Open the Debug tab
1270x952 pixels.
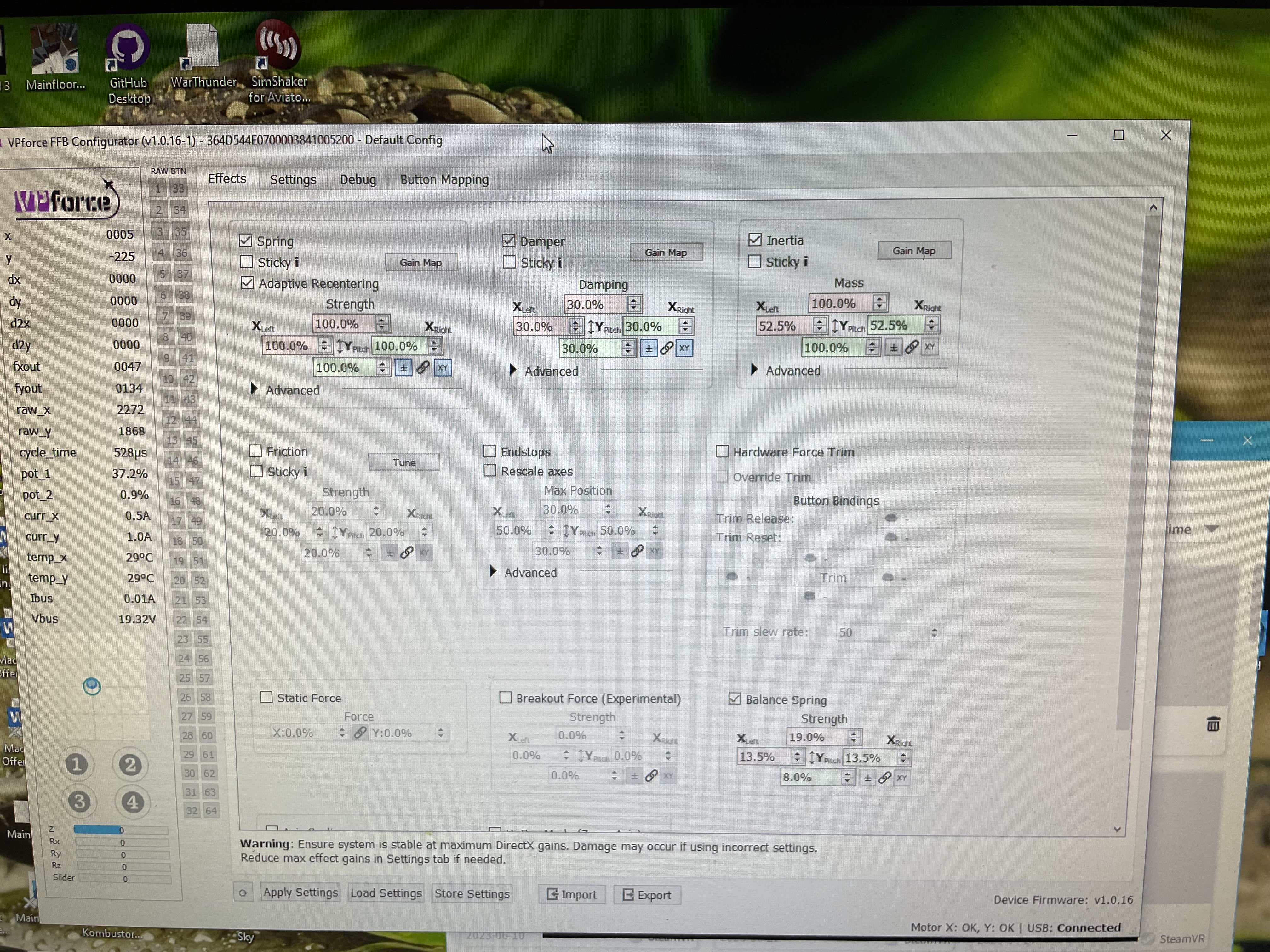(x=357, y=179)
